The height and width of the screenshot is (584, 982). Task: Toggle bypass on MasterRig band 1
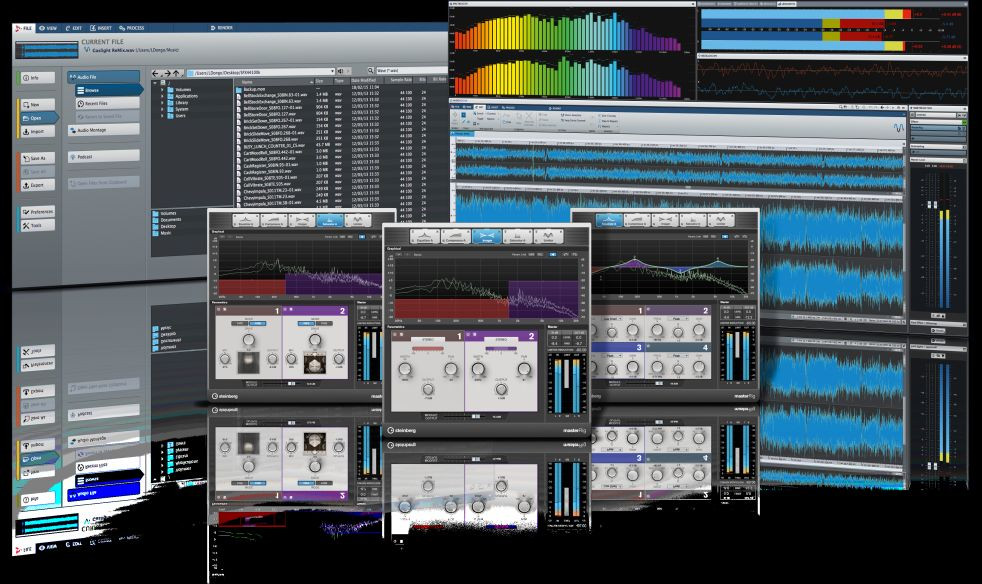point(394,334)
